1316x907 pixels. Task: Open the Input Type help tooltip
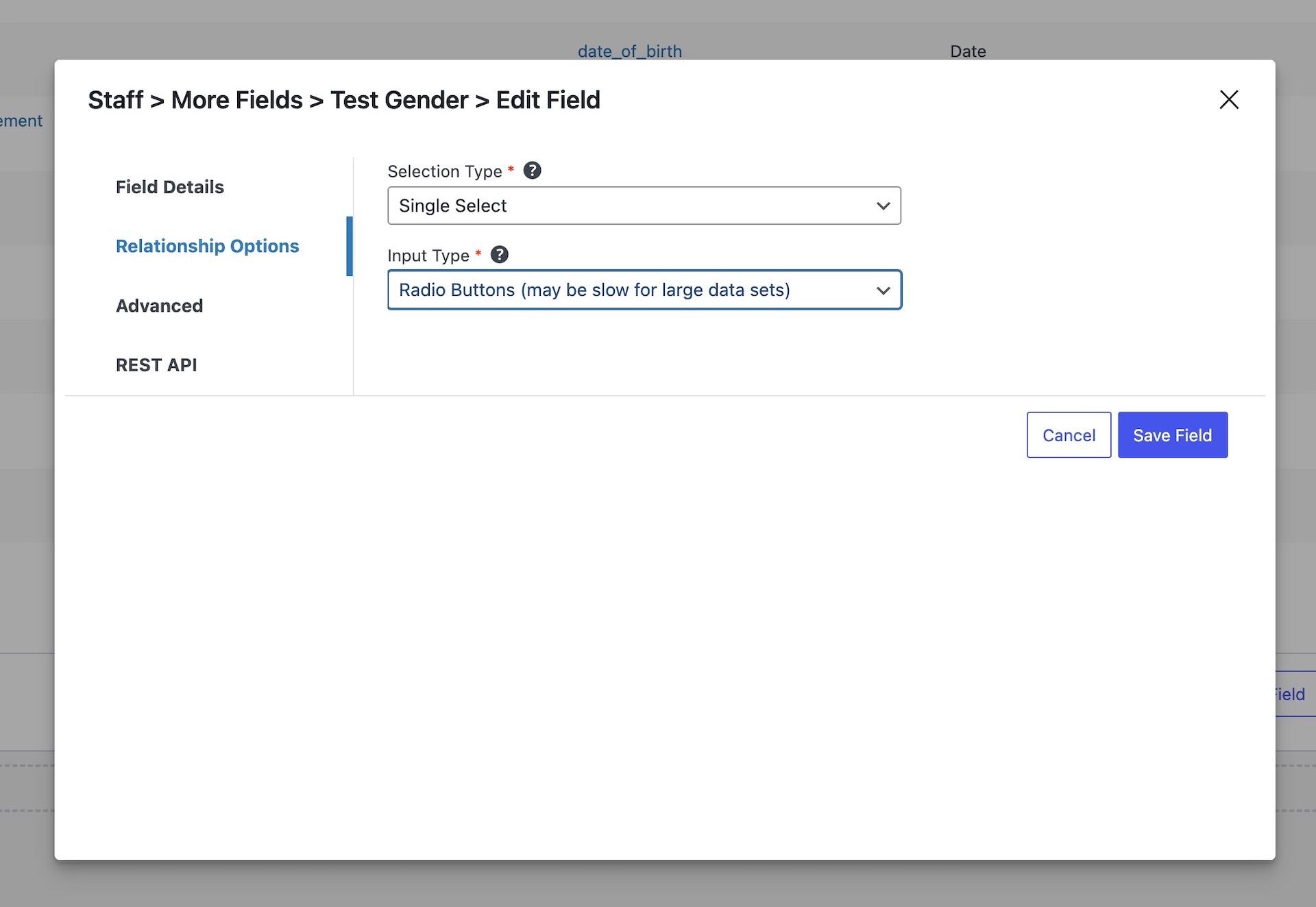click(500, 255)
